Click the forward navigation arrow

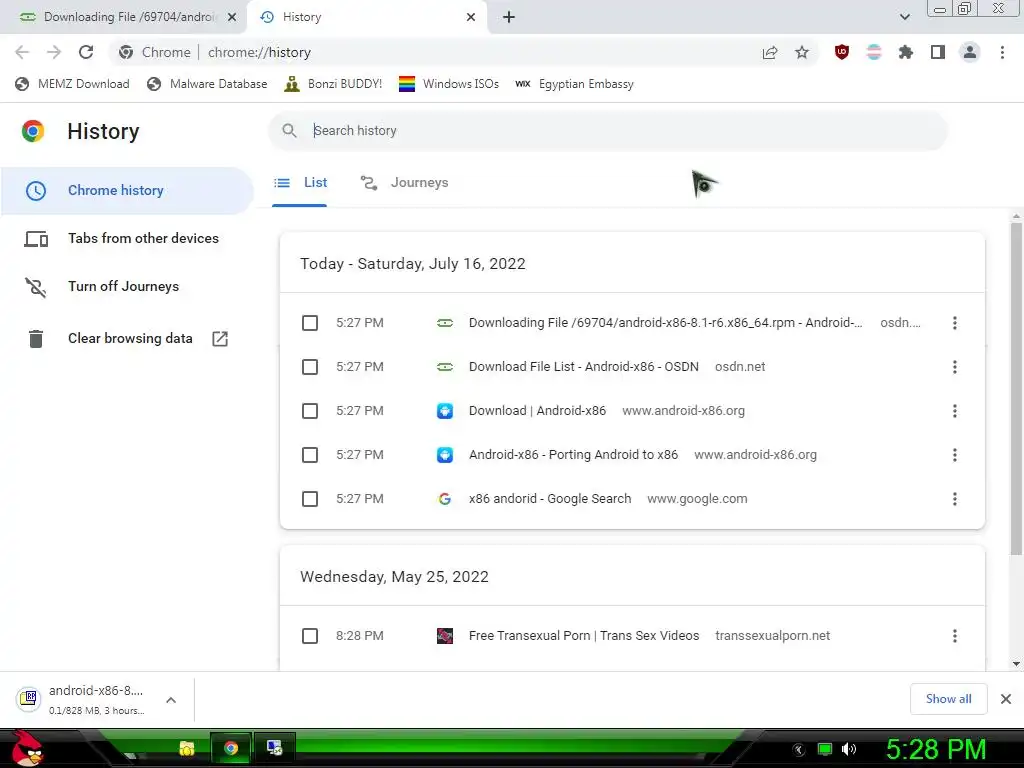point(54,52)
